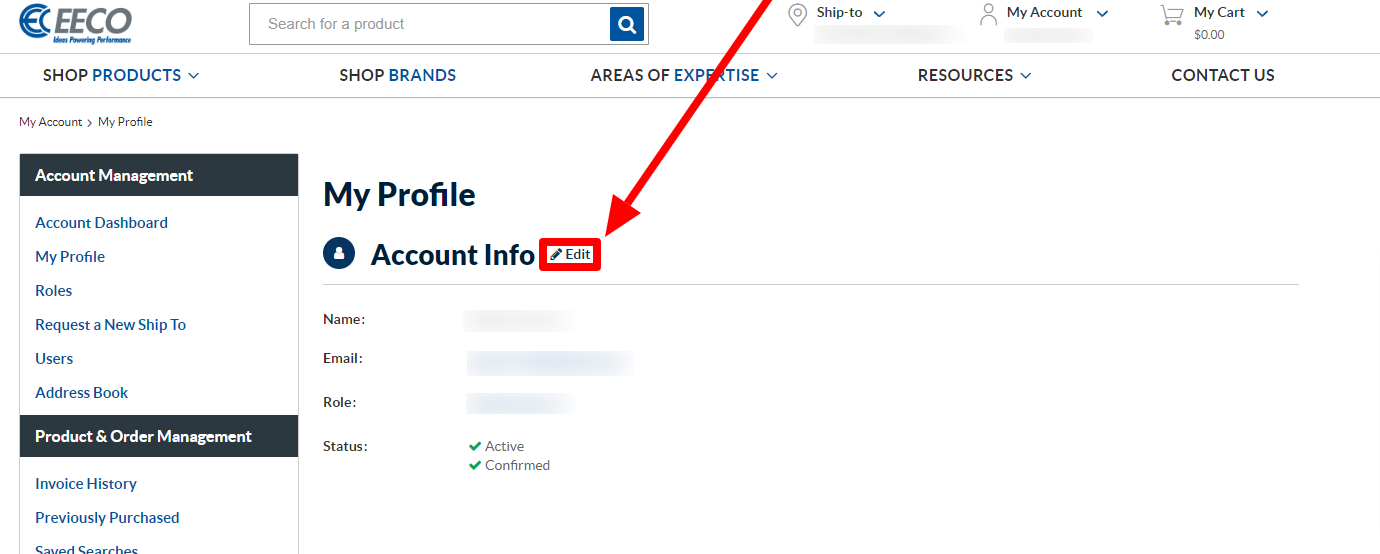Click the $0.00 cart total

(x=1209, y=35)
